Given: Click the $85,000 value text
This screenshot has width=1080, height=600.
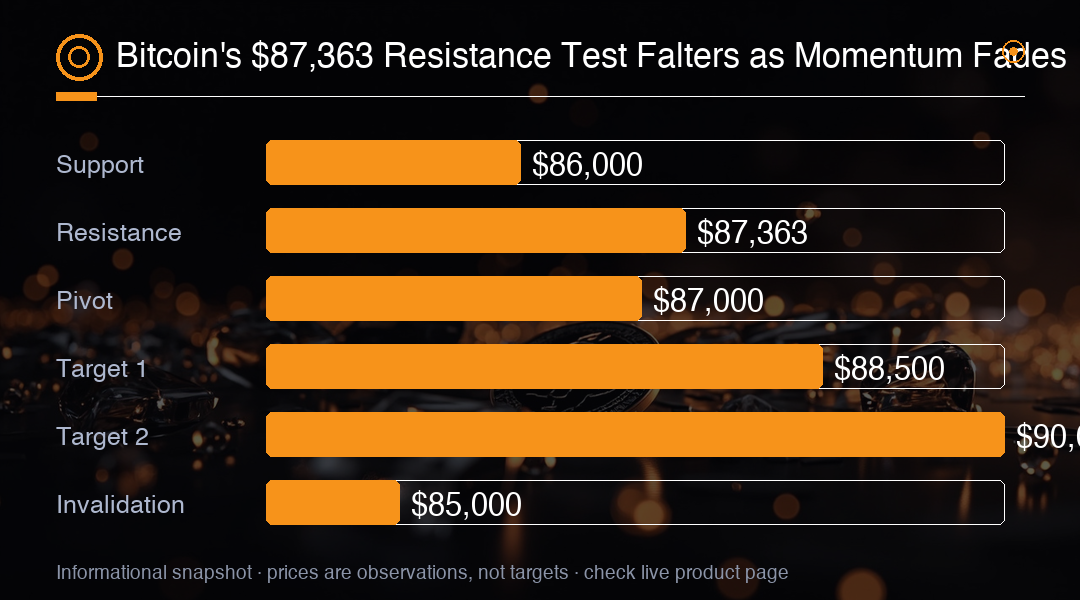Looking at the screenshot, I should coord(466,504).
